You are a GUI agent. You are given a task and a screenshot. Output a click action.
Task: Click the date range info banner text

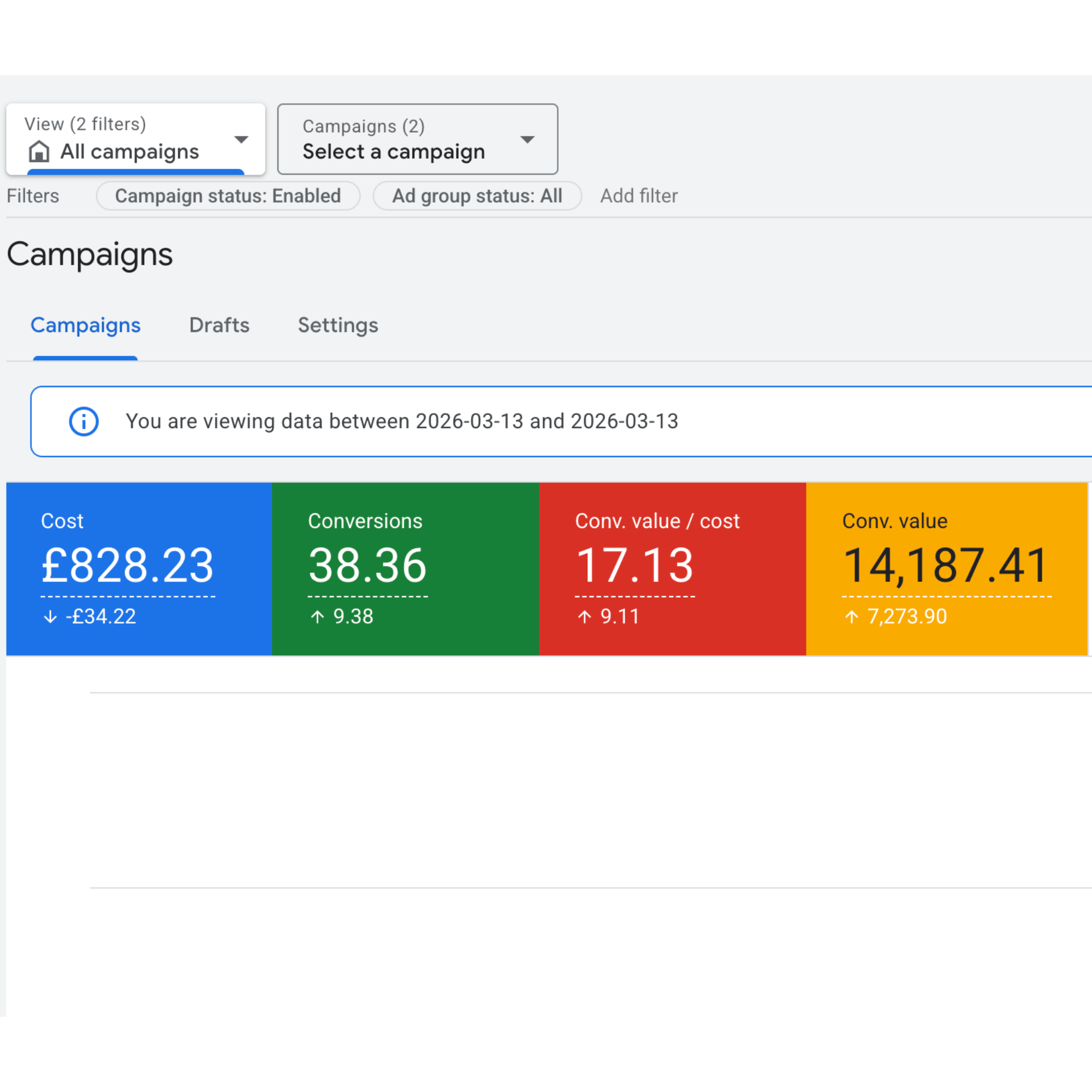pyautogui.click(x=401, y=421)
